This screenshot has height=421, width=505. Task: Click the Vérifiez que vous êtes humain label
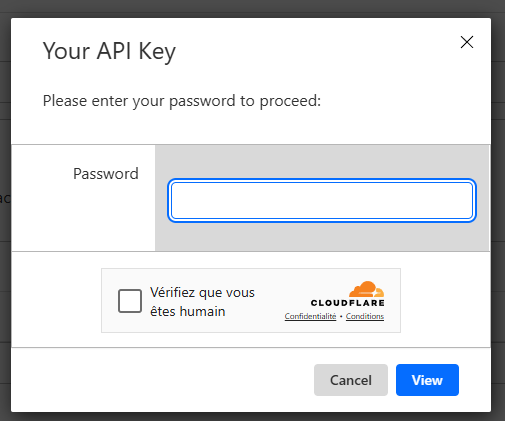(202, 302)
